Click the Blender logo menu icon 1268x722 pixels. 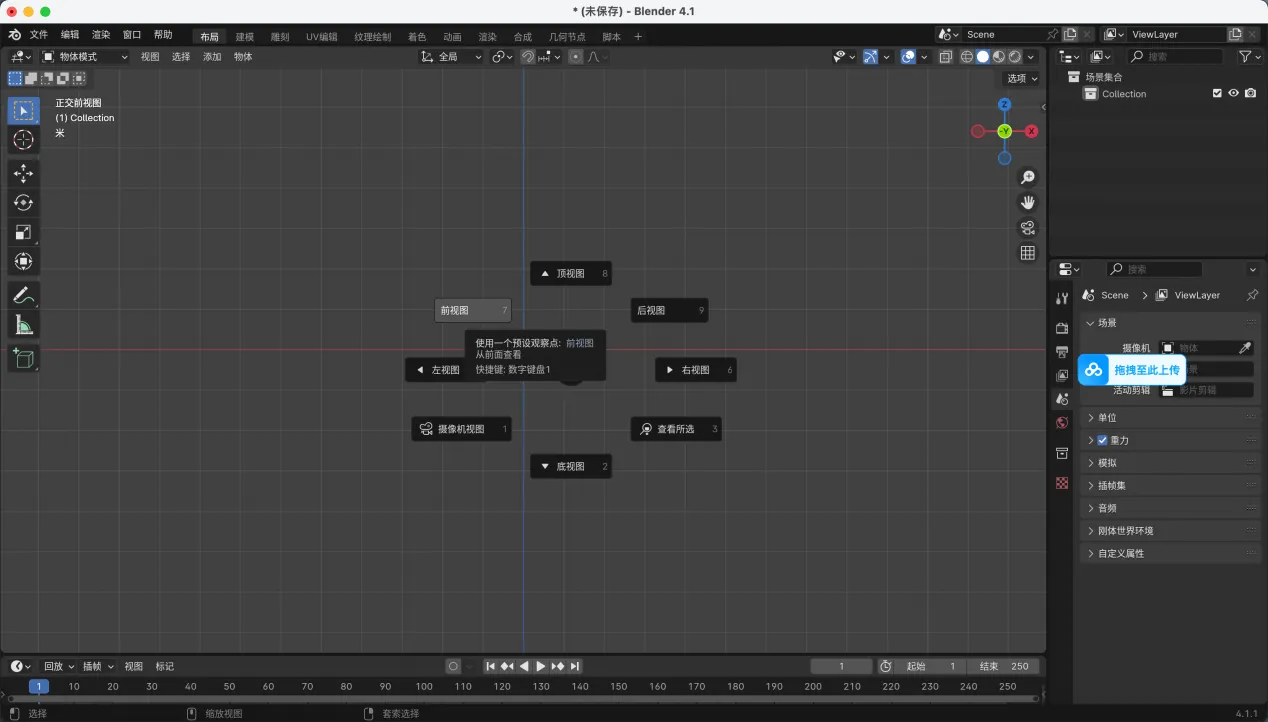(x=15, y=35)
